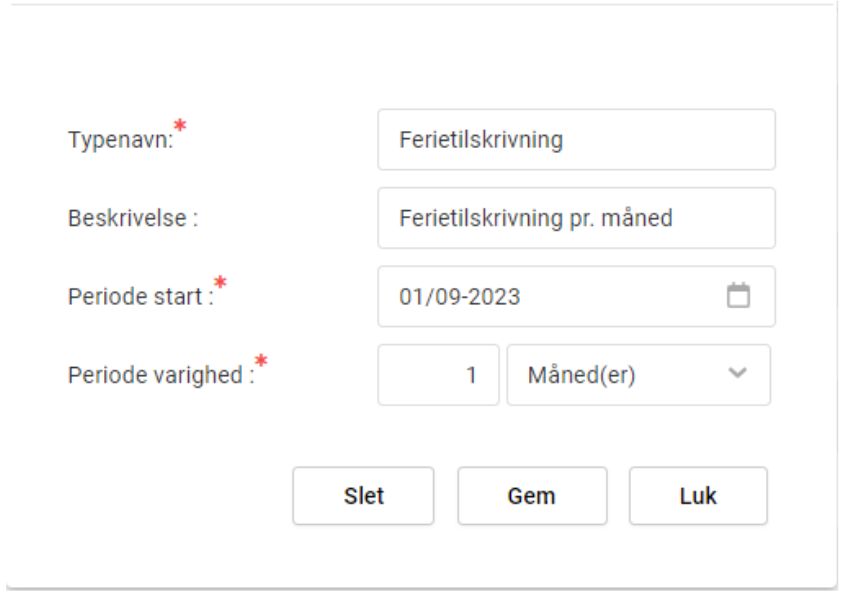
Task: Close the dialog with Luk
Action: click(x=698, y=496)
